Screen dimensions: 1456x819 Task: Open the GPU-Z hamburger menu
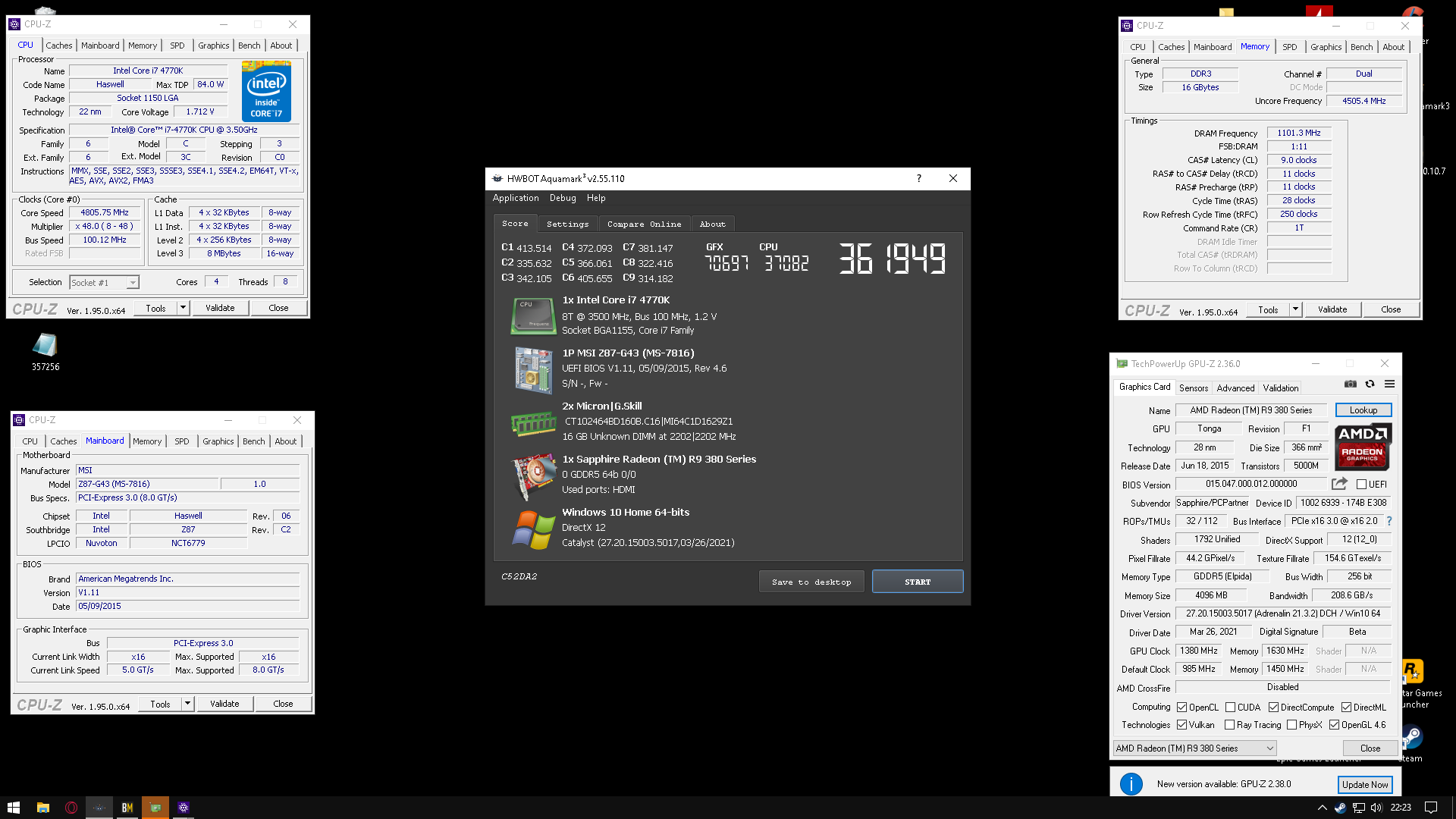(1389, 384)
